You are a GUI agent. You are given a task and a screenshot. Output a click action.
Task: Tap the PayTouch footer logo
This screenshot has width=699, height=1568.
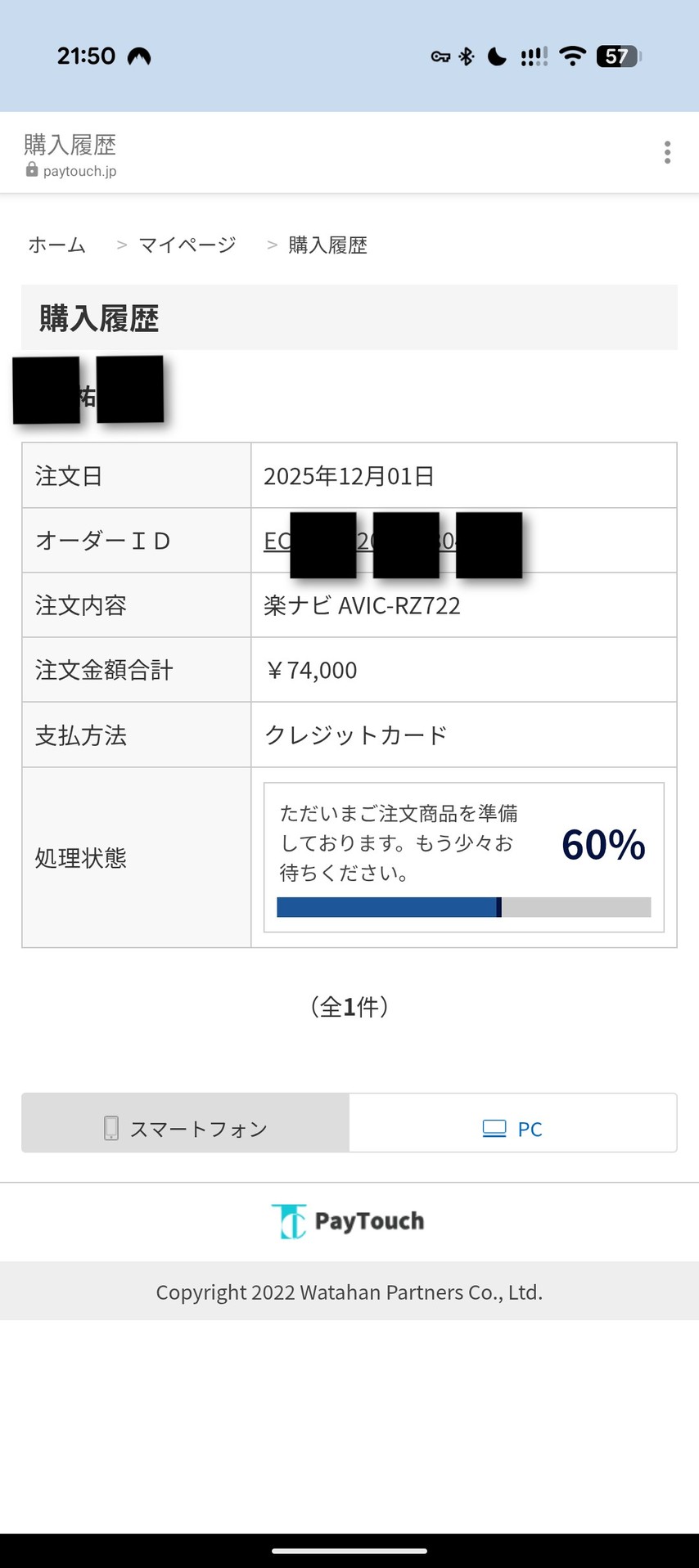click(x=349, y=1221)
